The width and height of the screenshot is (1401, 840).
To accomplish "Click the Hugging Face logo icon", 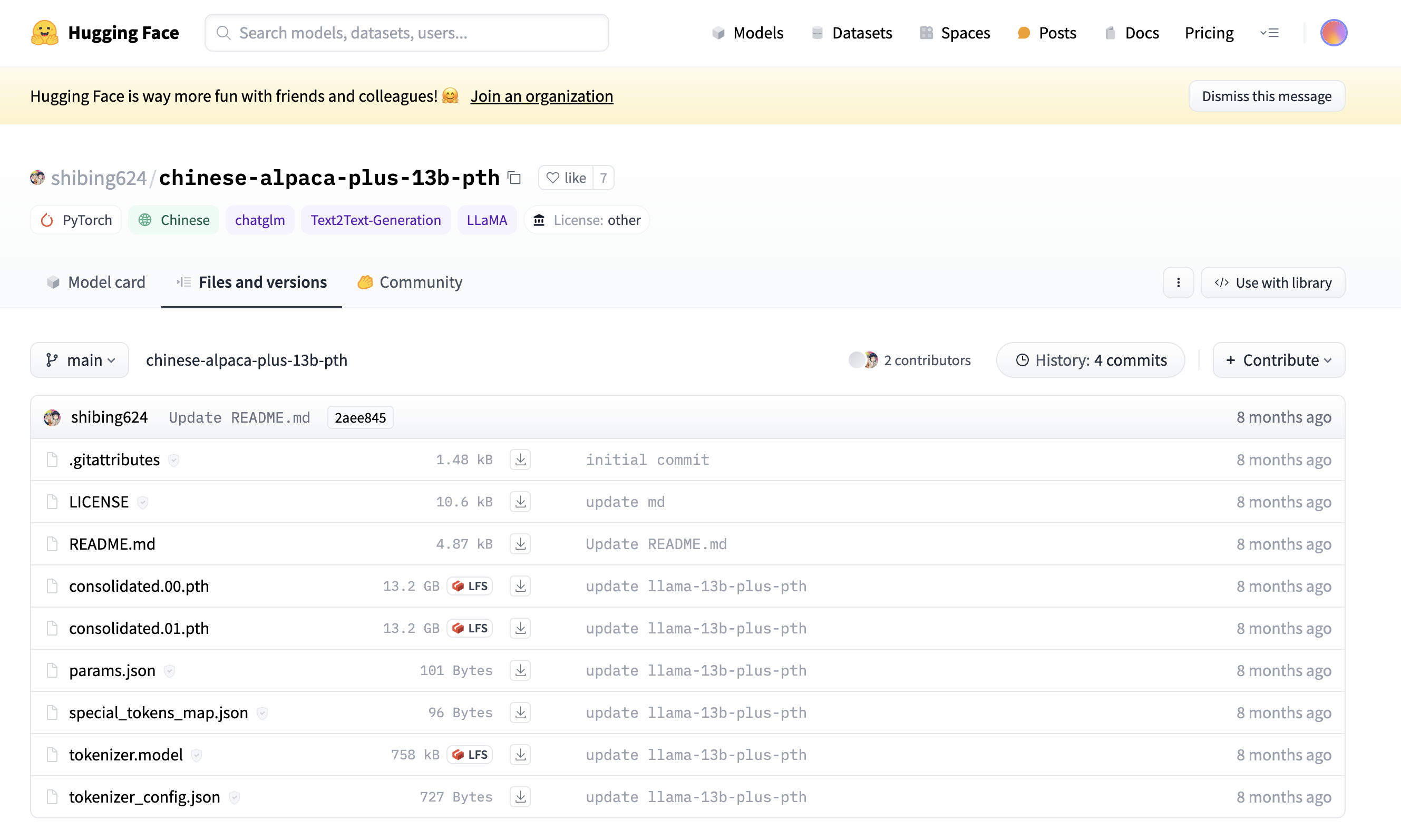I will 45,33.
